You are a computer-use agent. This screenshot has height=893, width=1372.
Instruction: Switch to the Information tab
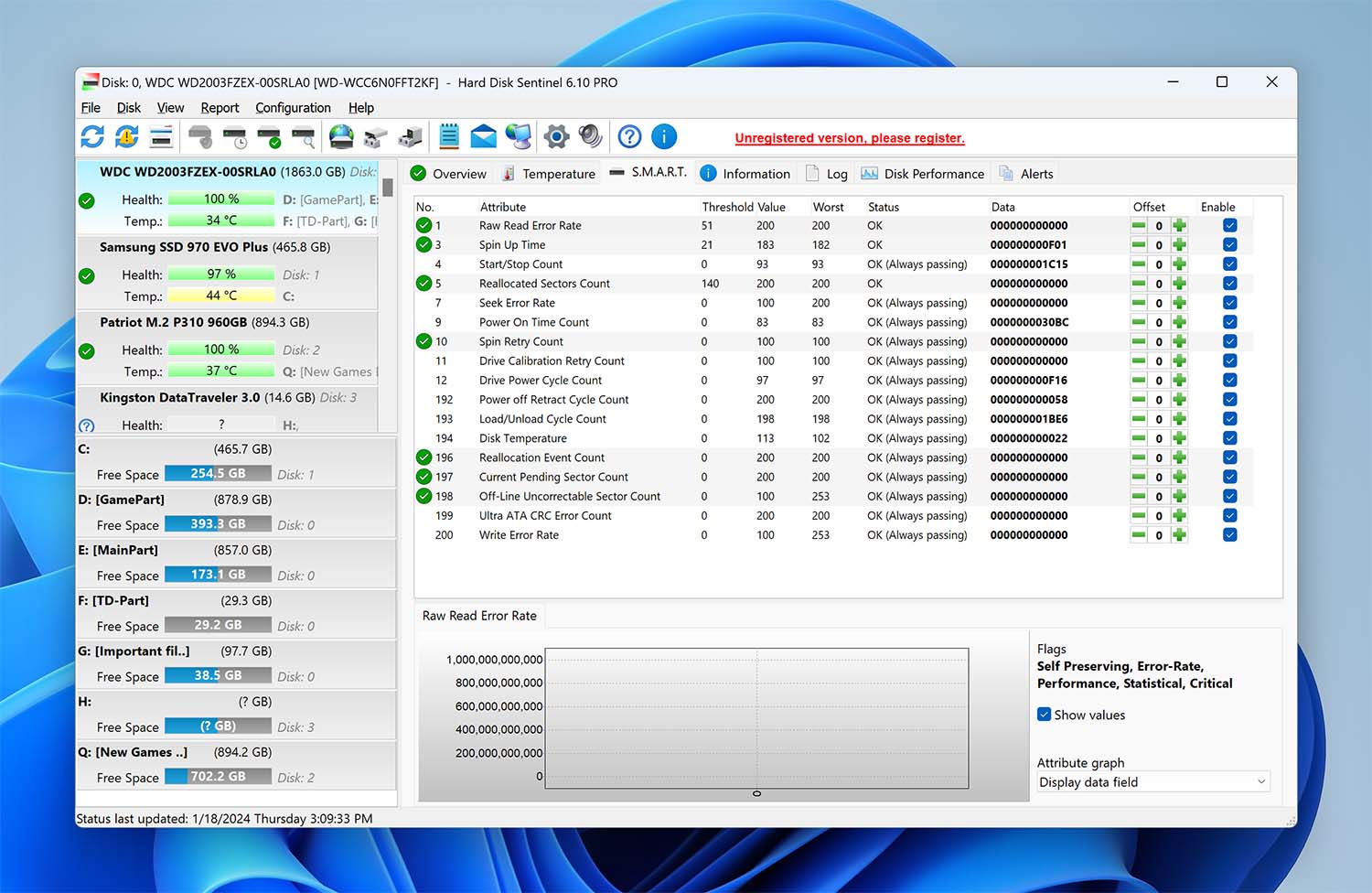tap(745, 174)
